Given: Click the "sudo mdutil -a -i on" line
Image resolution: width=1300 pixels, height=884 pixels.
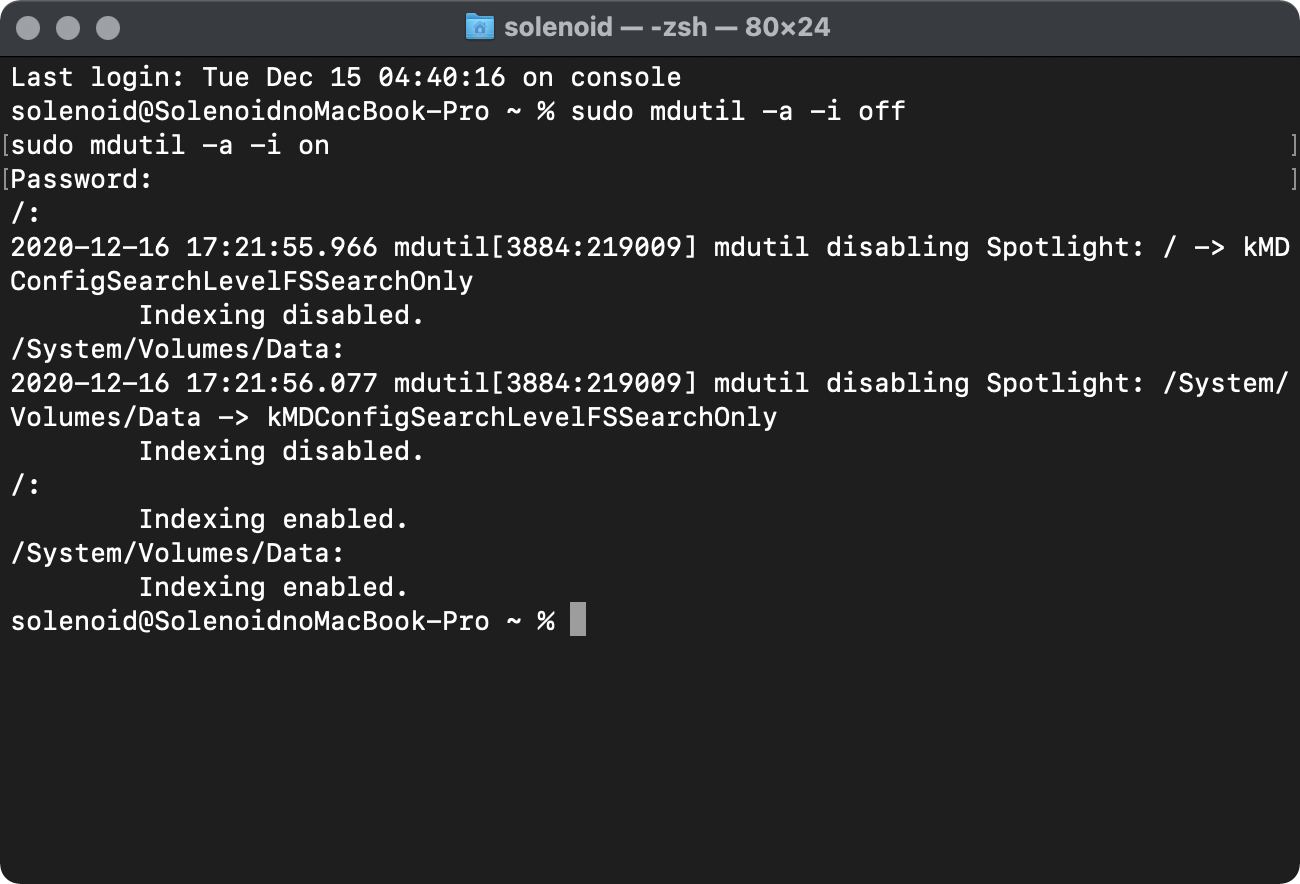Looking at the screenshot, I should 170,146.
